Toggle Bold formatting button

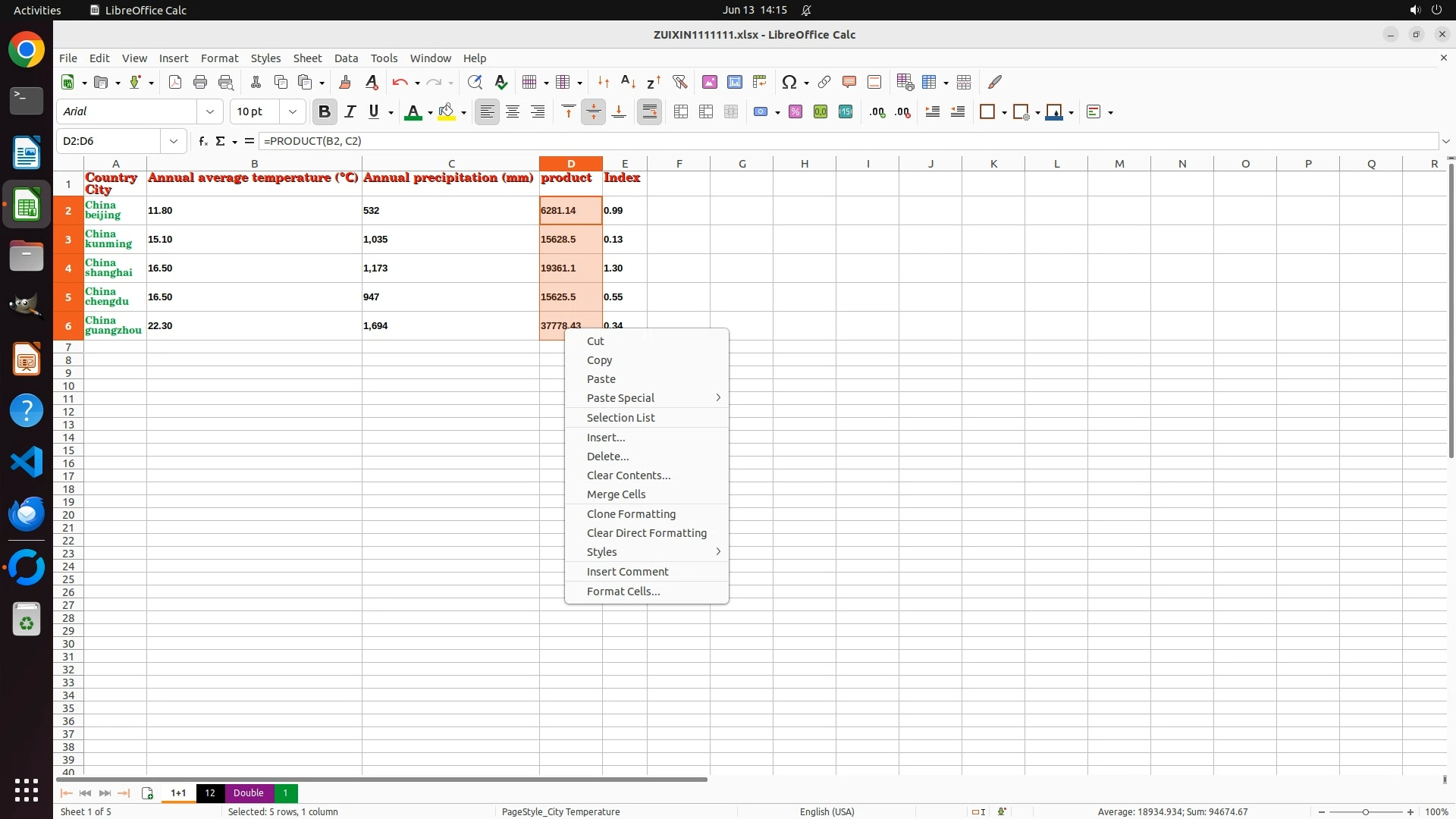point(325,111)
